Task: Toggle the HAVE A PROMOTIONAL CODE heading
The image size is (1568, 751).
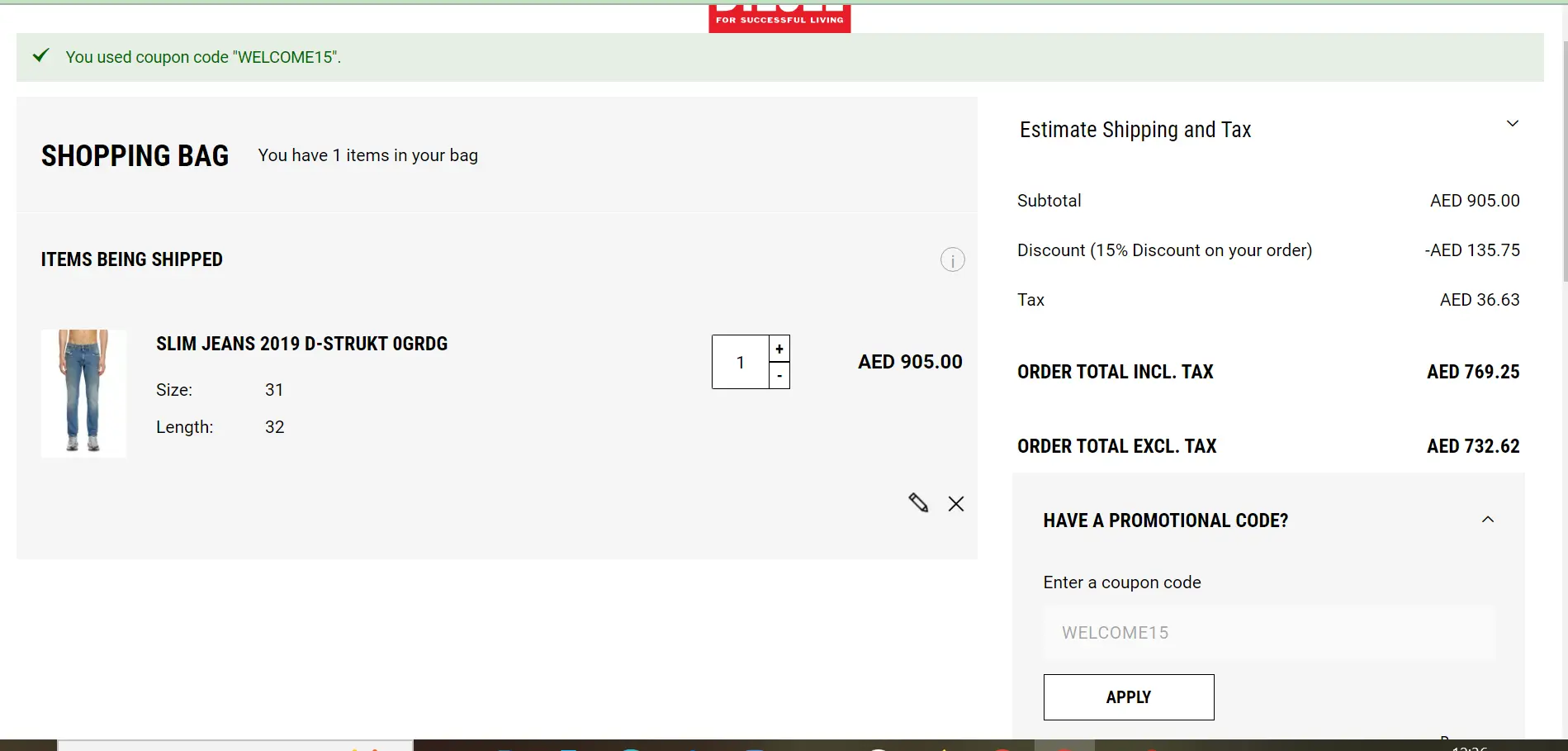Action: pyautogui.click(x=1165, y=520)
